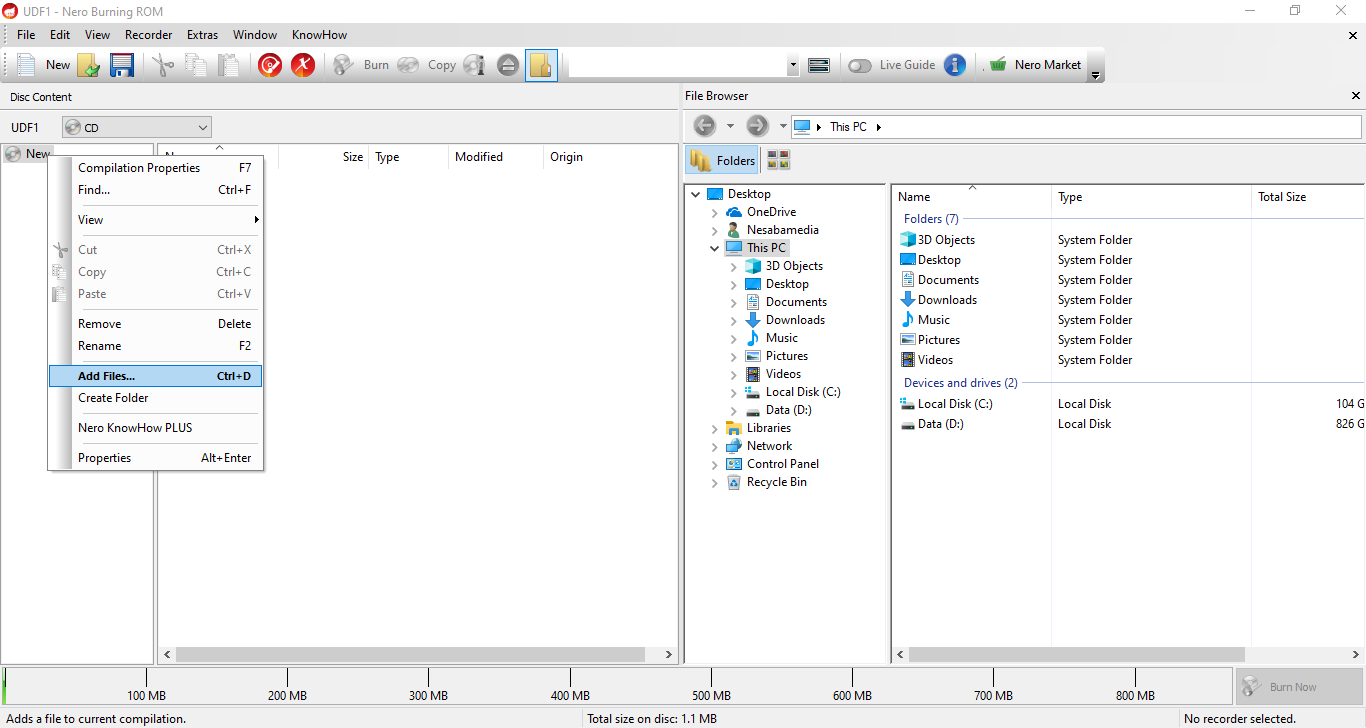Click the File Browser back arrow
1366x728 pixels.
point(705,126)
